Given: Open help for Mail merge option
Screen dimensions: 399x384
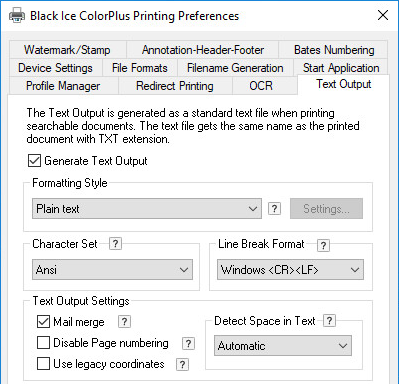Looking at the screenshot, I should pos(124,322).
